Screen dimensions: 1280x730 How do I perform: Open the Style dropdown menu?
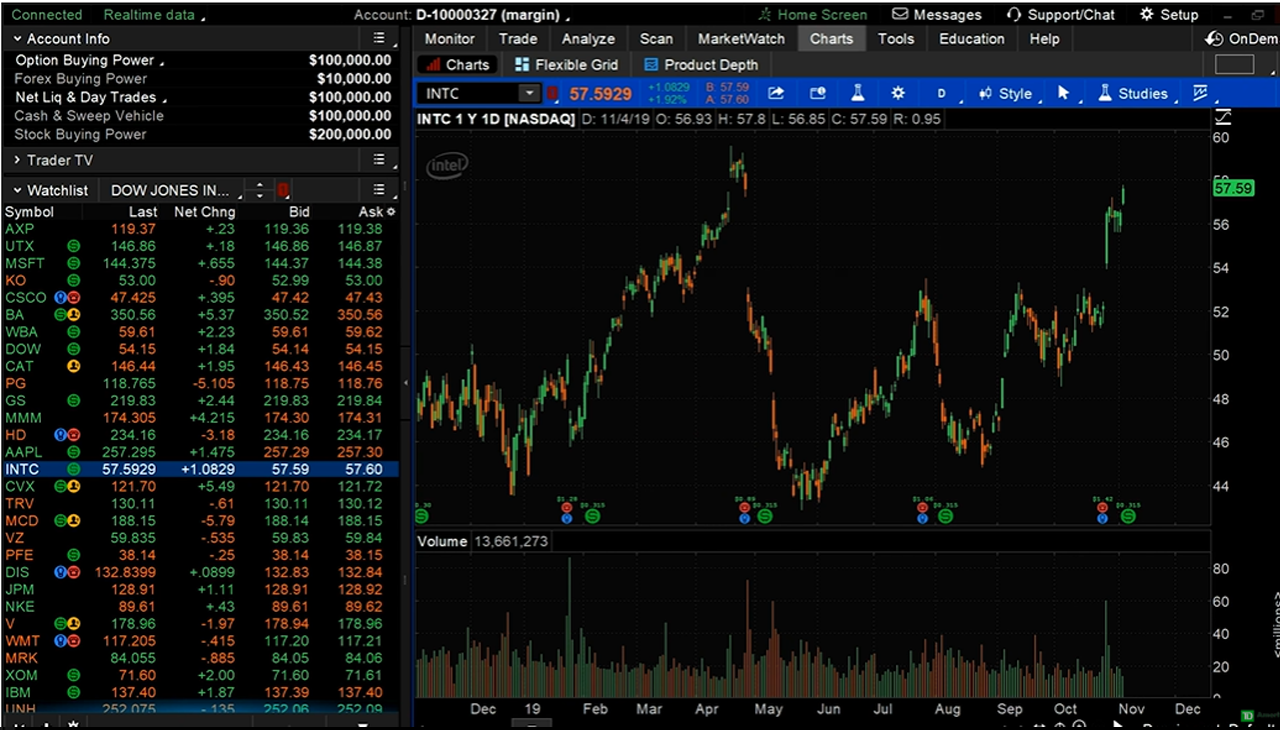coord(1006,93)
